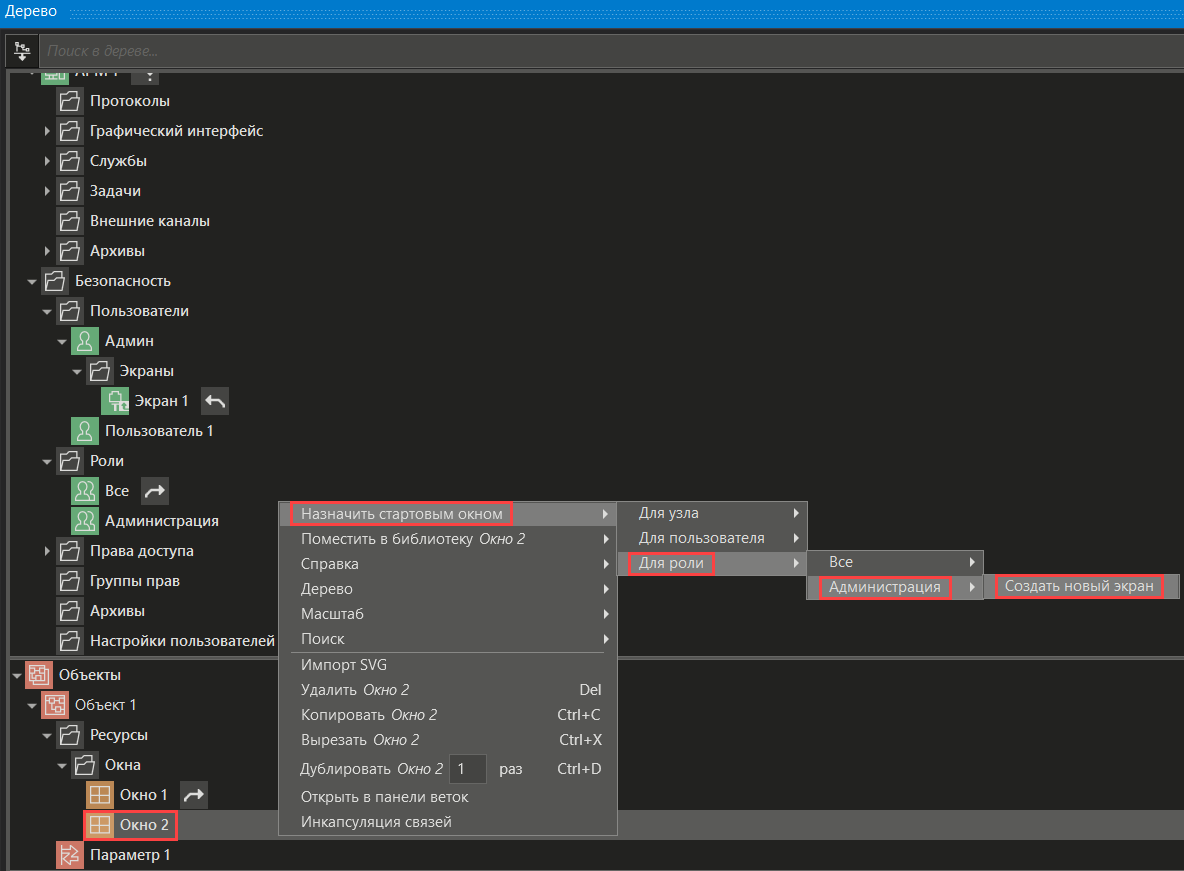1184x871 pixels.
Task: Click the Объект 1 object icon
Action: pyautogui.click(x=54, y=705)
